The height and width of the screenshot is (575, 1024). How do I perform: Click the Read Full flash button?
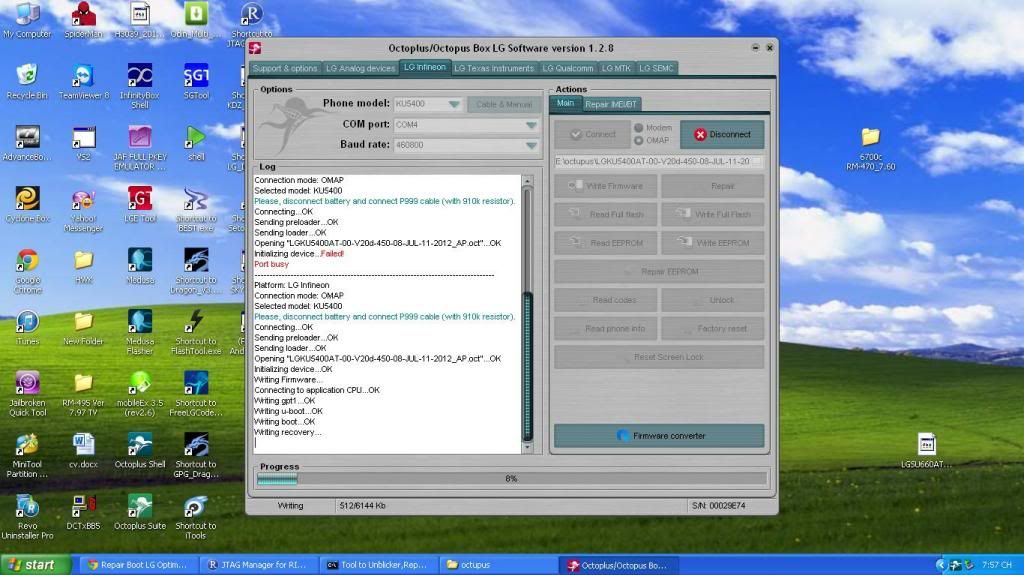pos(605,214)
